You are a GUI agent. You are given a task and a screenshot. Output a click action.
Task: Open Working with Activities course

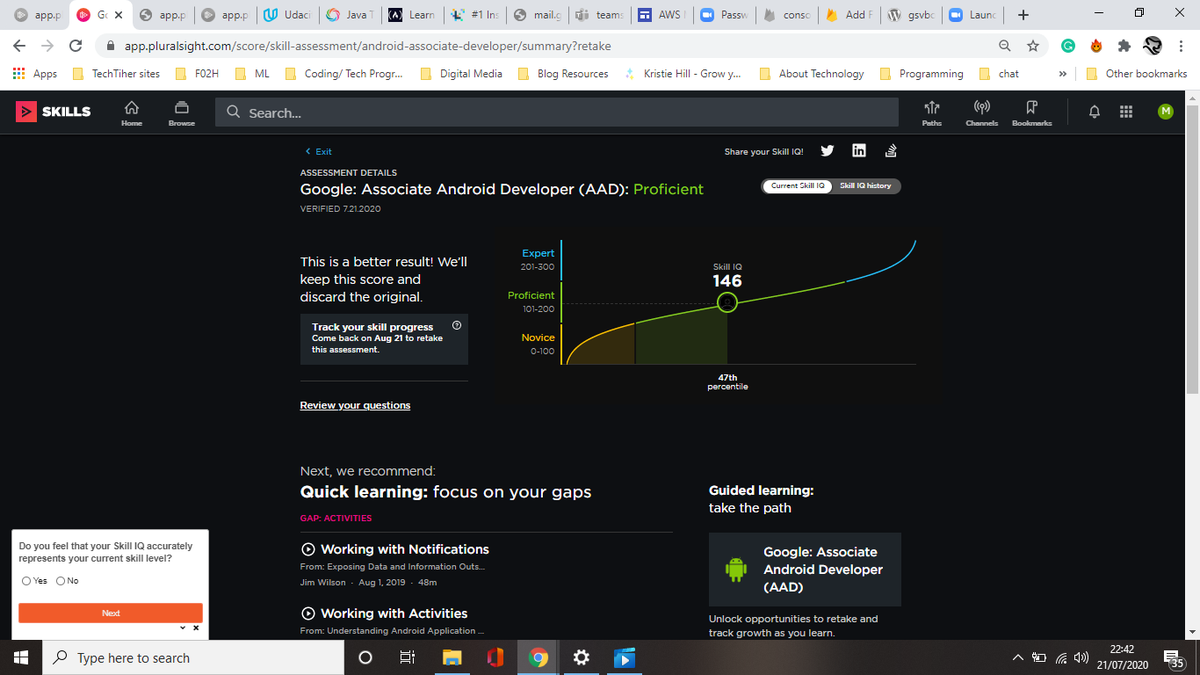tap(394, 613)
